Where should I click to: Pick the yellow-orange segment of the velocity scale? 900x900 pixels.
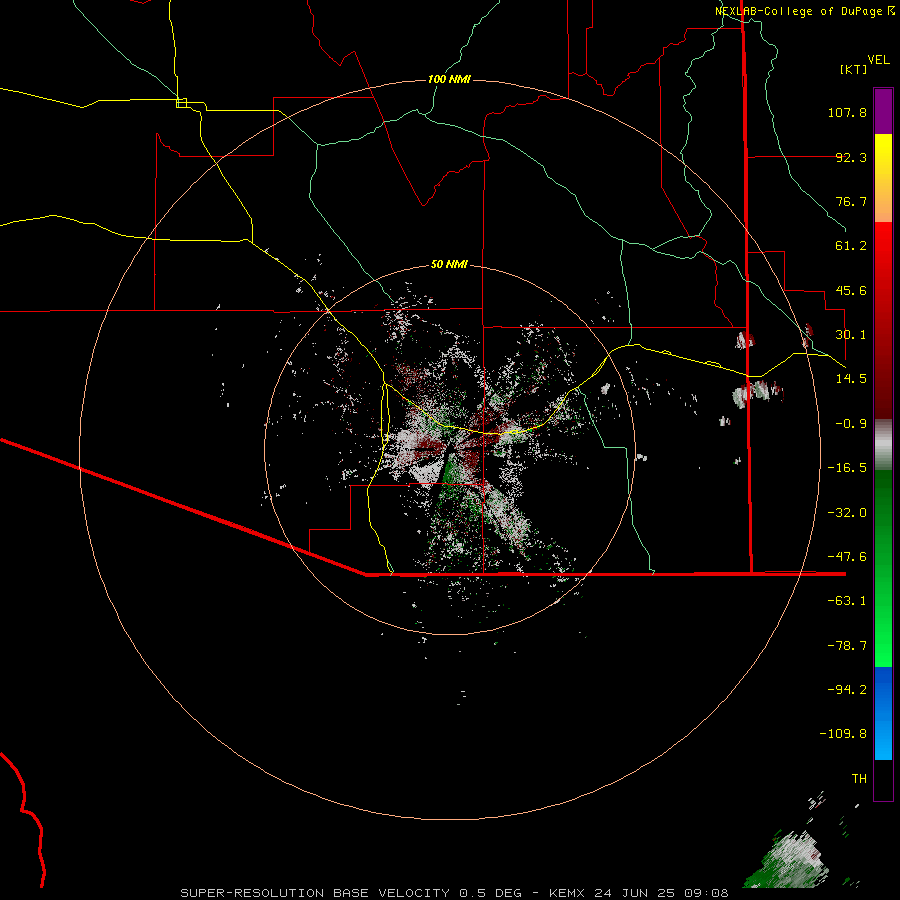pos(883,178)
